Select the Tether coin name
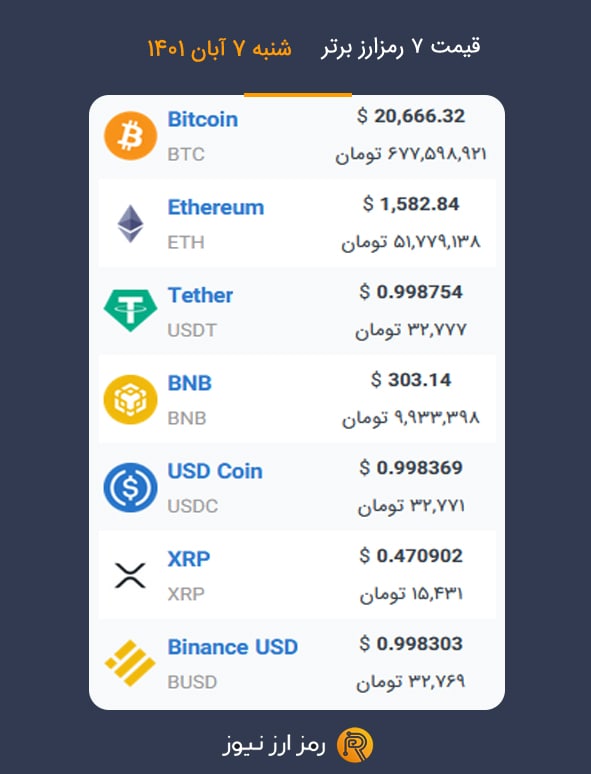The width and height of the screenshot is (591, 774). coord(200,295)
